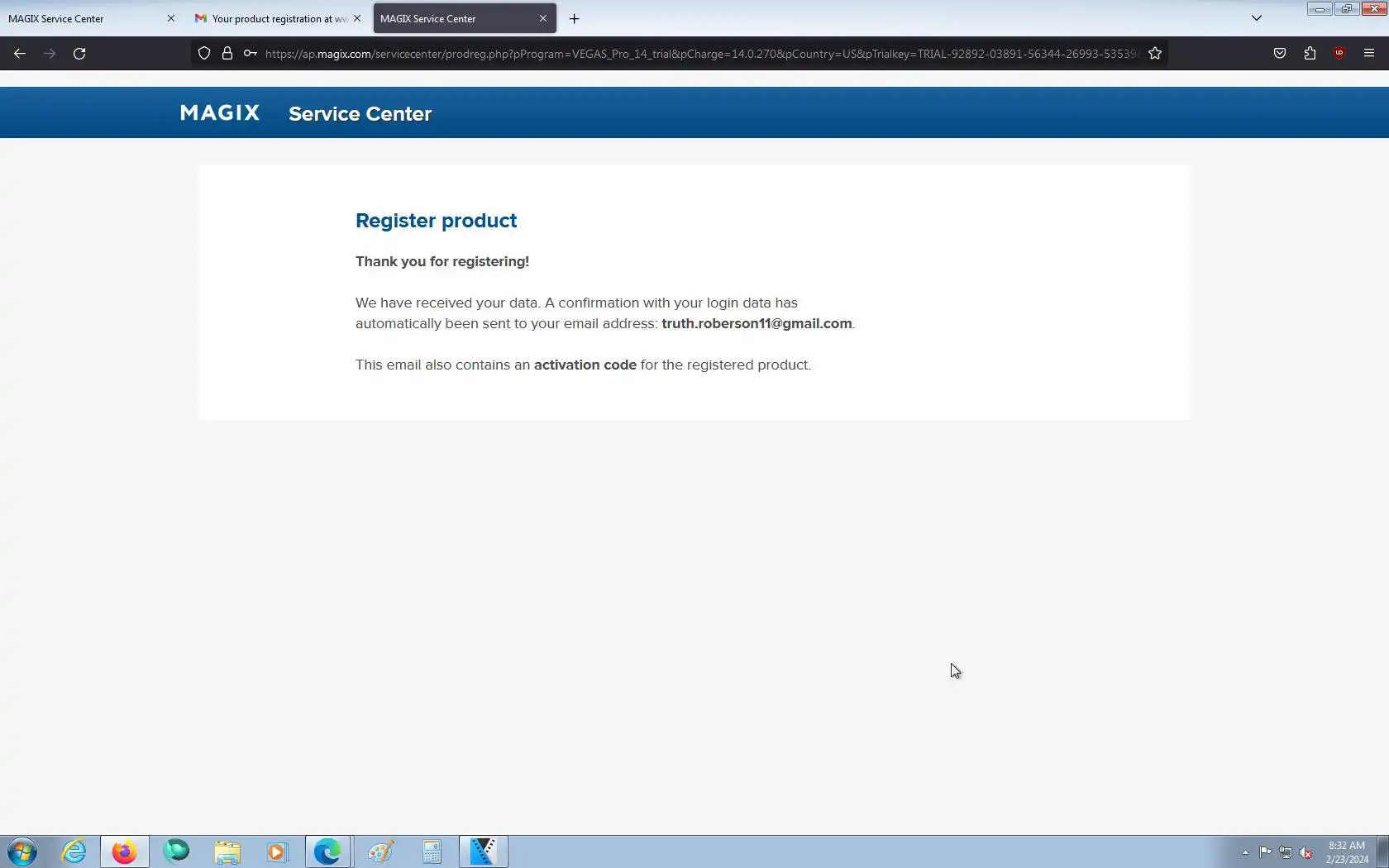
Task: Reload the current page
Action: coord(79,53)
